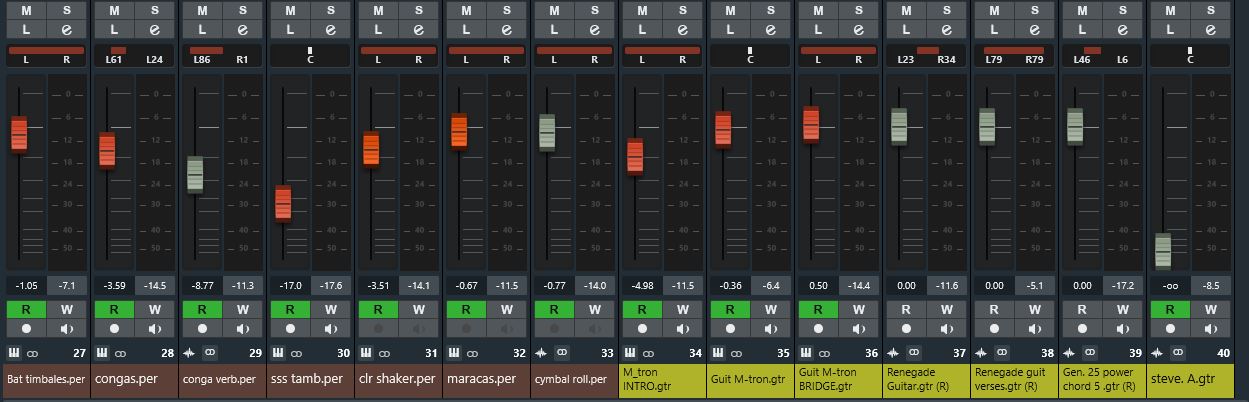This screenshot has width=1249, height=402.
Task: Enable Write automation on steve. A.gtr
Action: [x=1210, y=309]
